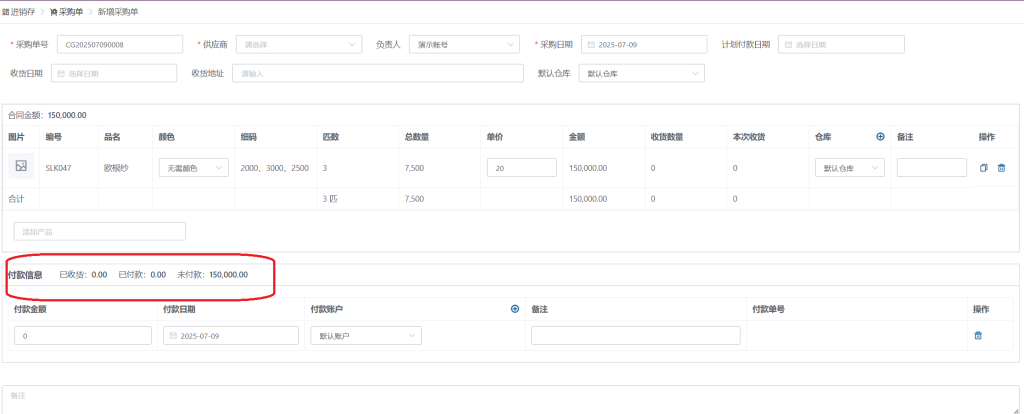This screenshot has width=1024, height=414.
Task: Click the 单价 unit price field
Action: coord(521,168)
